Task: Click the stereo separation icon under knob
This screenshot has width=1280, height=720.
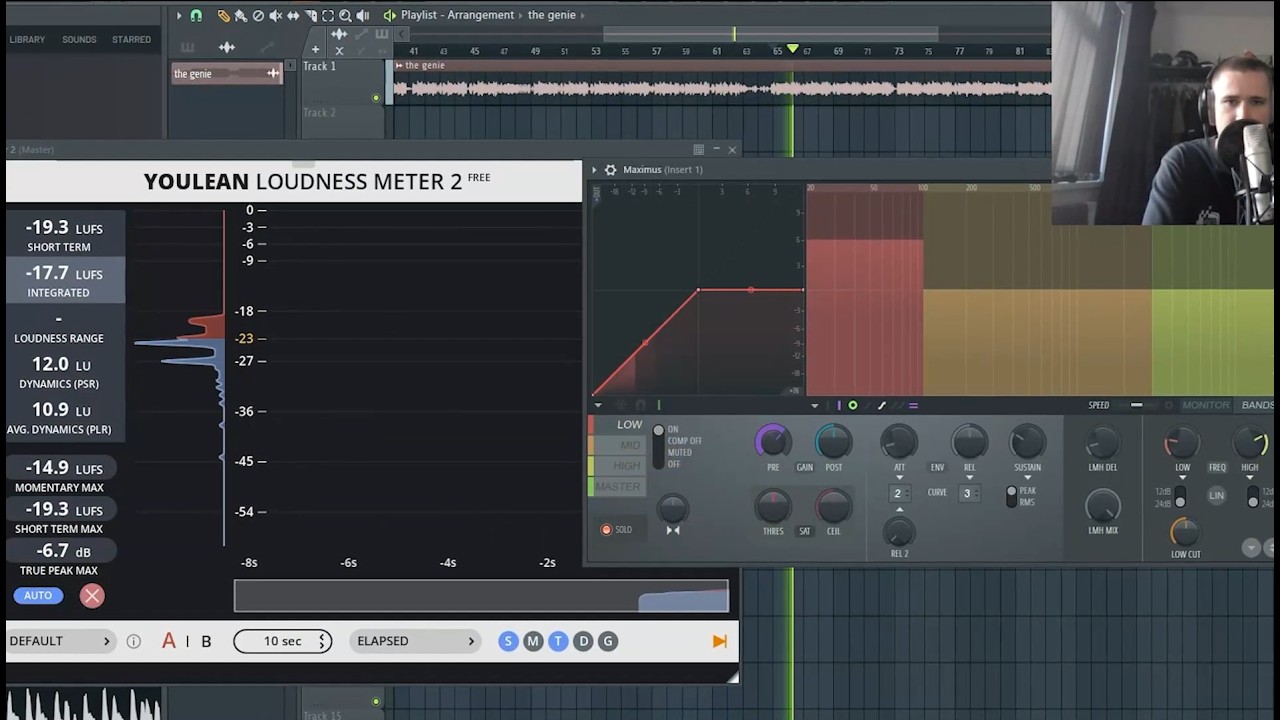Action: (673, 530)
